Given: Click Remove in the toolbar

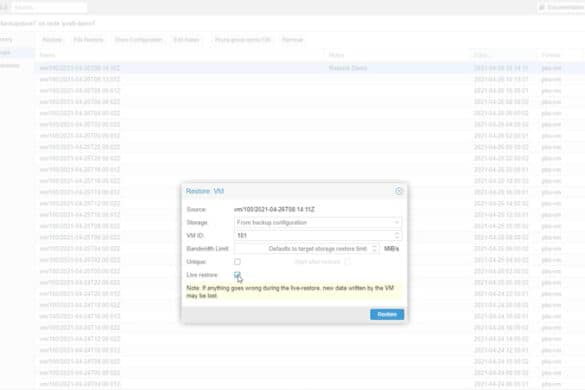Looking at the screenshot, I should pyautogui.click(x=292, y=40).
